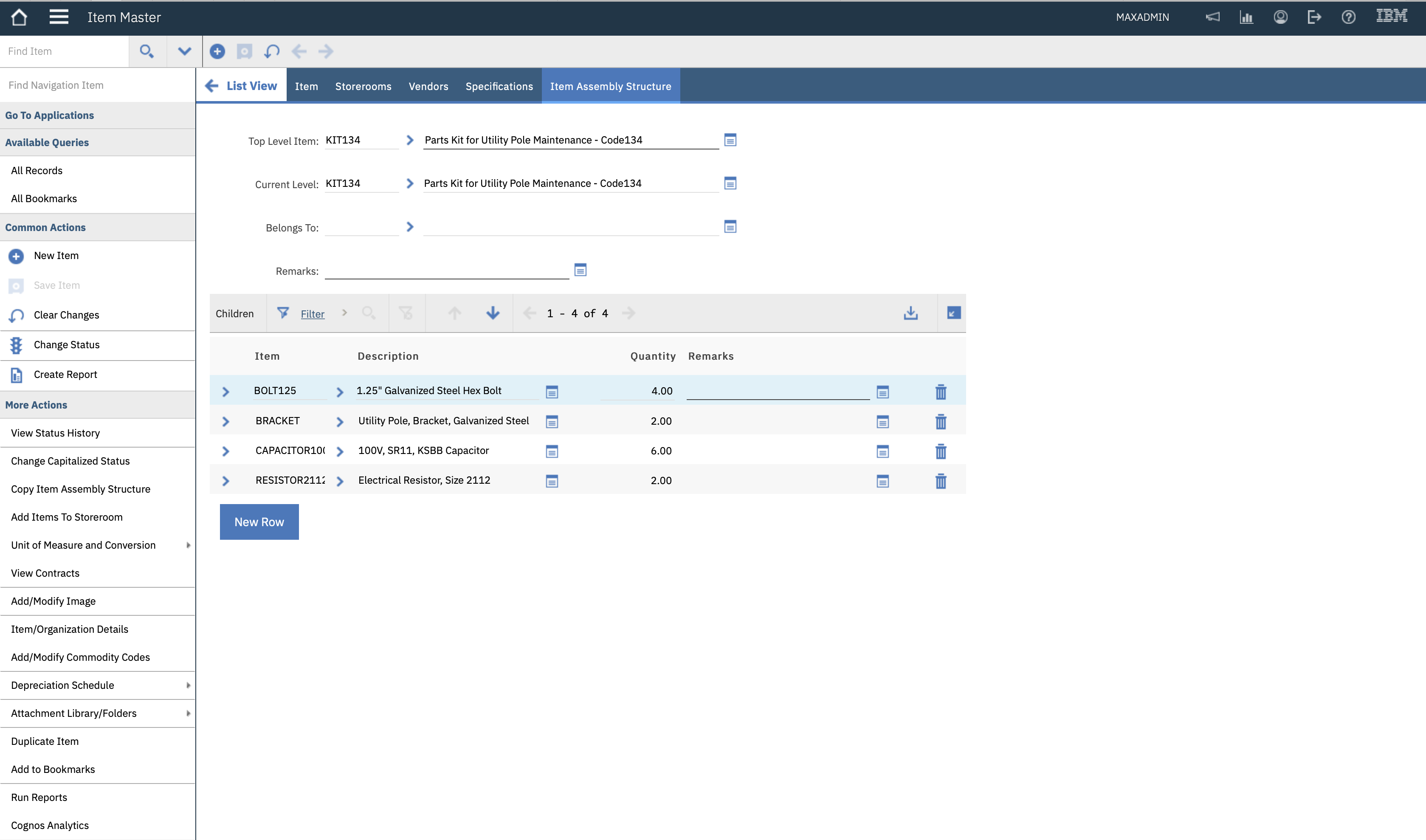Click the New Row button
Screen dimensions: 1426x840
tap(259, 522)
